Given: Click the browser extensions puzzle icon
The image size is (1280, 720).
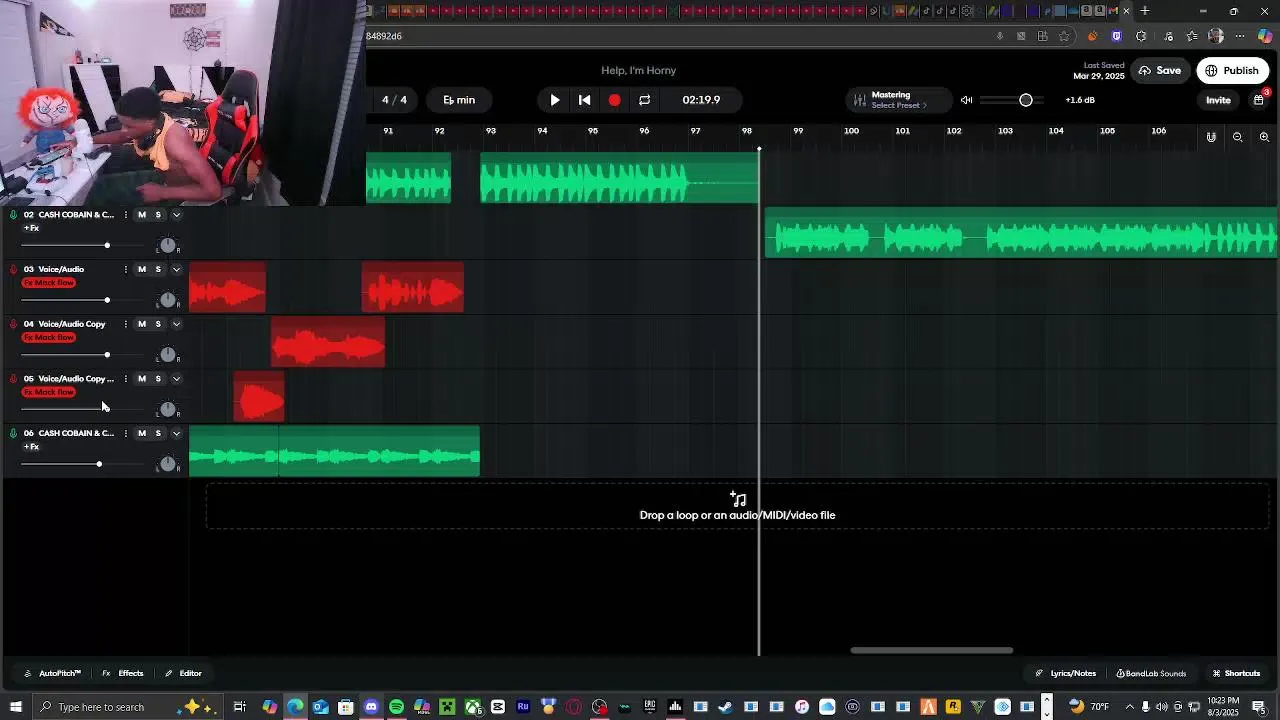Looking at the screenshot, I should click(1141, 36).
